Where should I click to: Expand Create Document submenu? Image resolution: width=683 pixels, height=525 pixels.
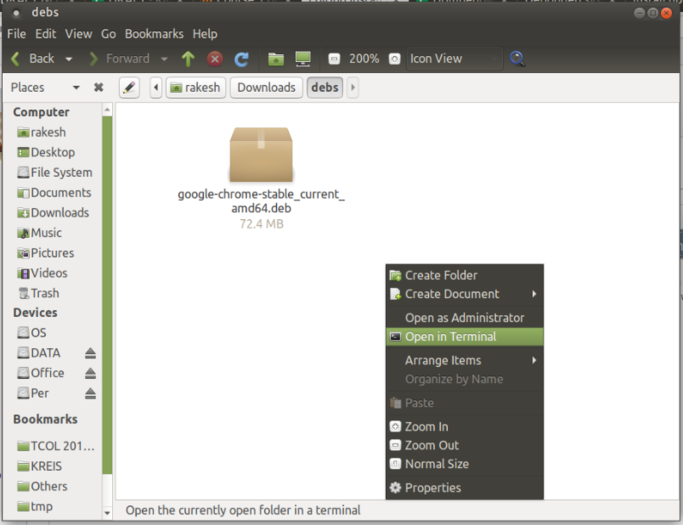point(465,294)
